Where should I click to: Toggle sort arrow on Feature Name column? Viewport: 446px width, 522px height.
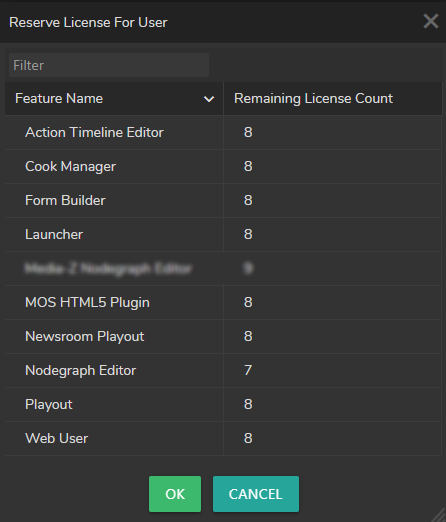tap(209, 99)
